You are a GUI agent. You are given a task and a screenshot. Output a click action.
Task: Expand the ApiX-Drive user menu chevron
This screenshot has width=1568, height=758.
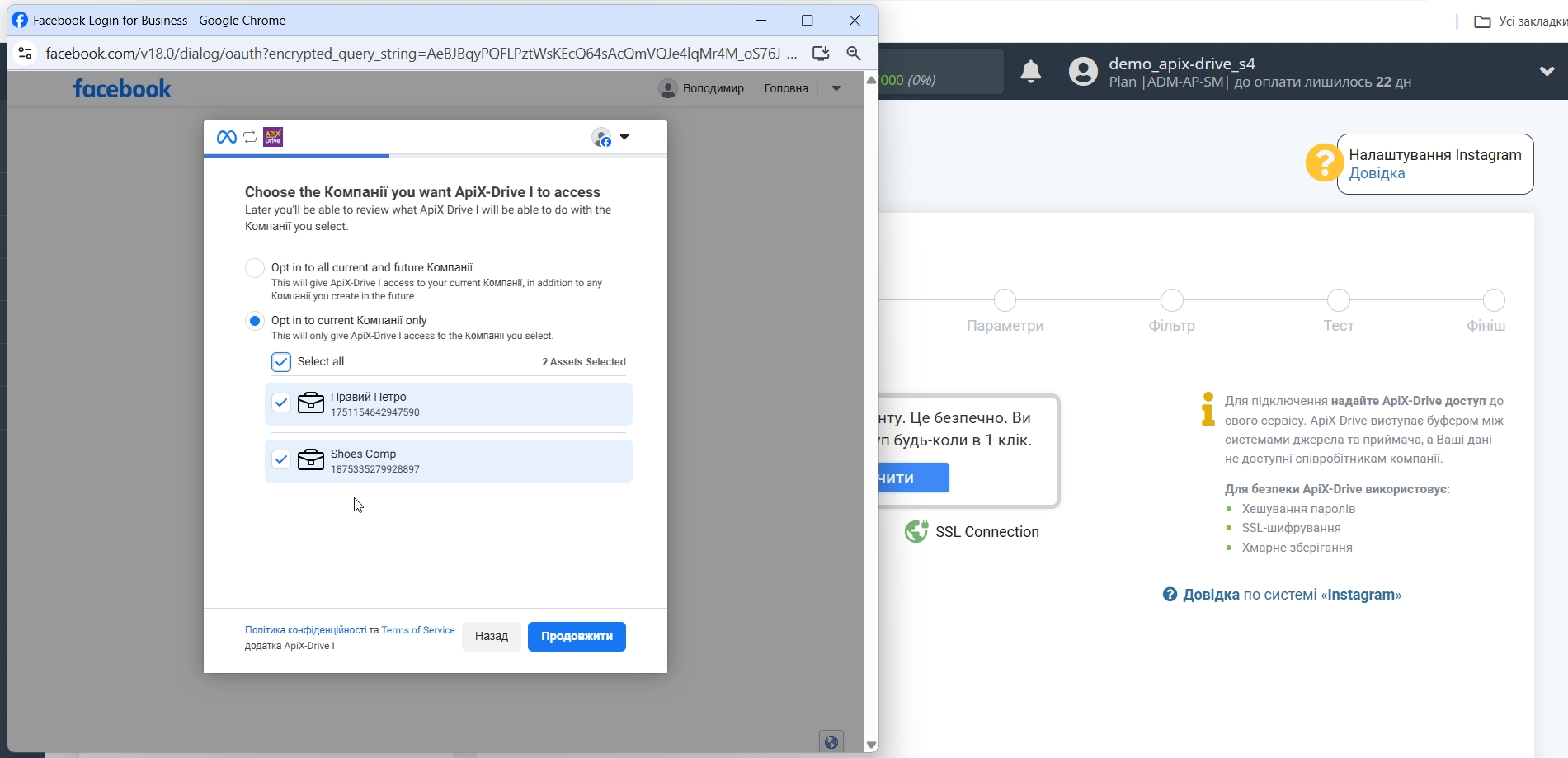[1547, 72]
